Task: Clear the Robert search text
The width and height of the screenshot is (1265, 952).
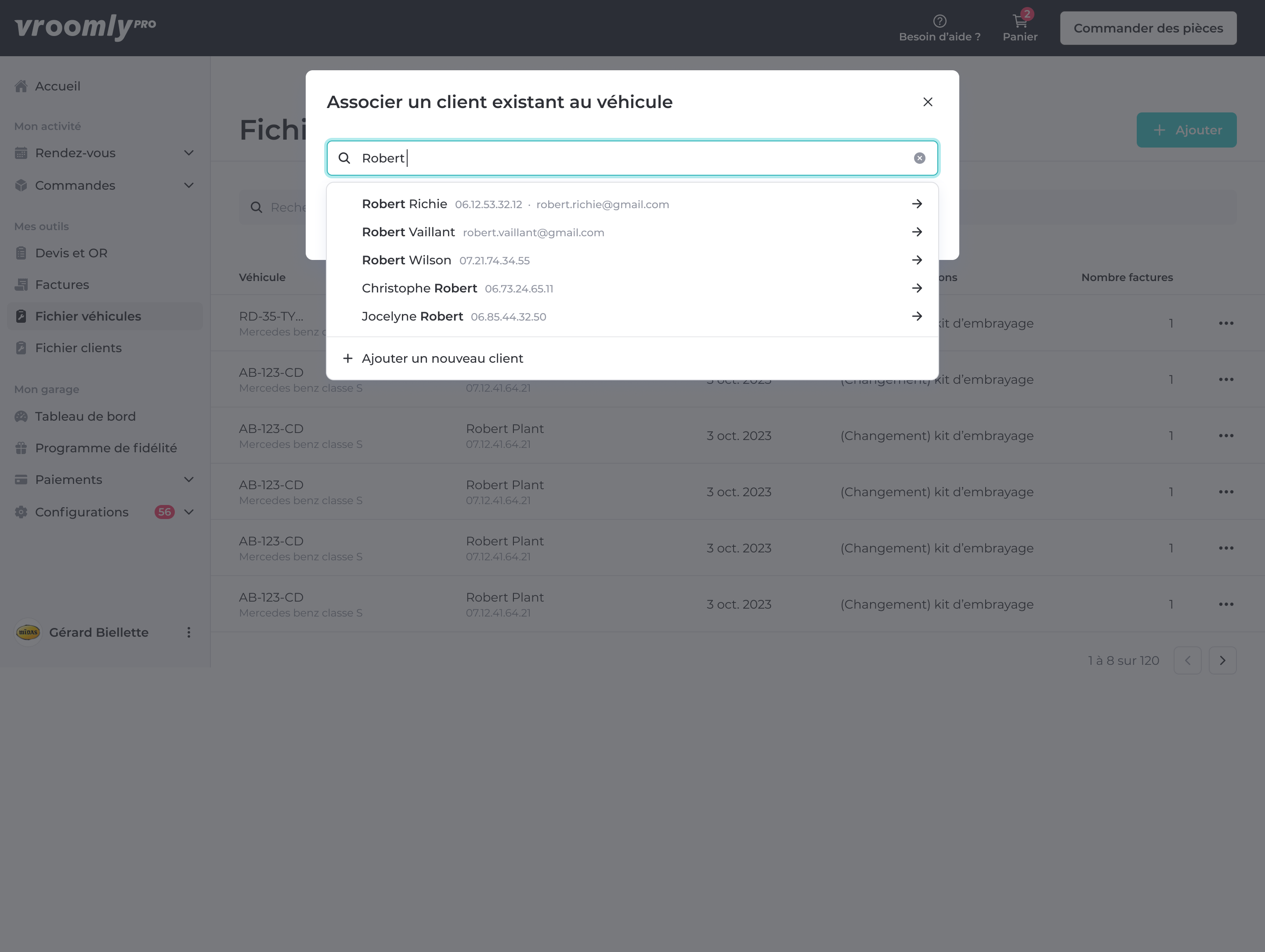Action: coord(919,159)
